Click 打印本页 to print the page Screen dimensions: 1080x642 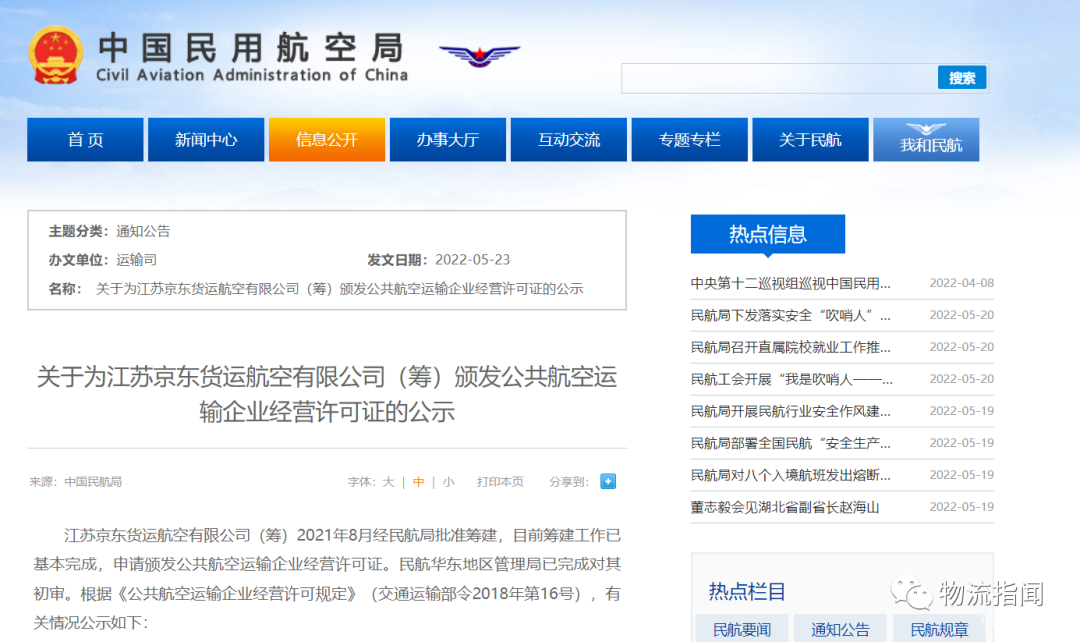[499, 481]
